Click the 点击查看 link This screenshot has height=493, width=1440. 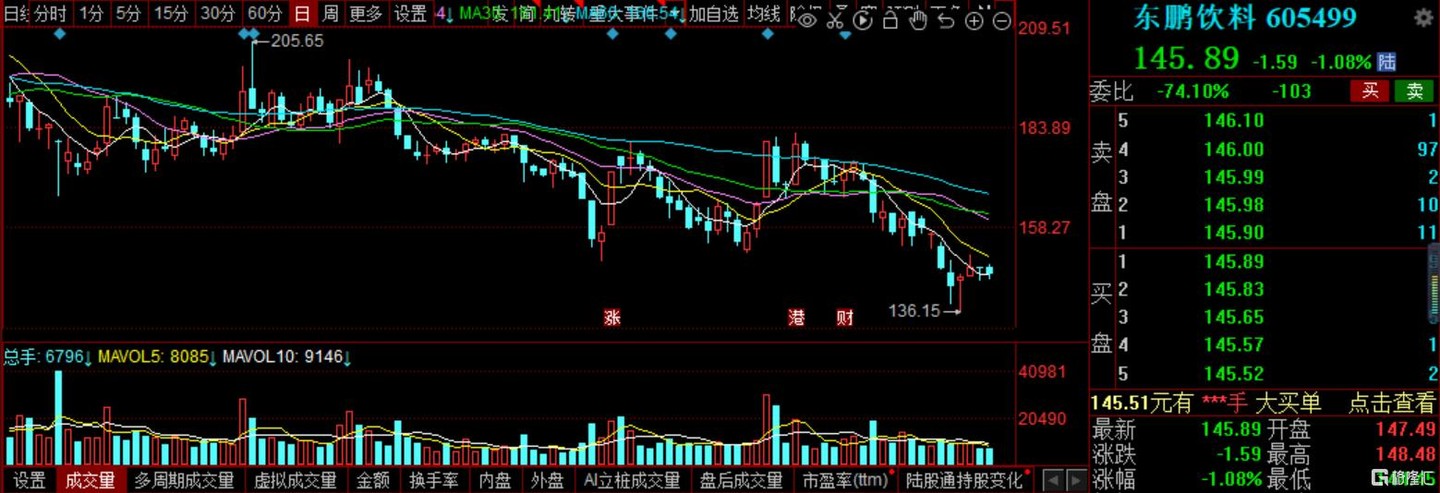1392,403
